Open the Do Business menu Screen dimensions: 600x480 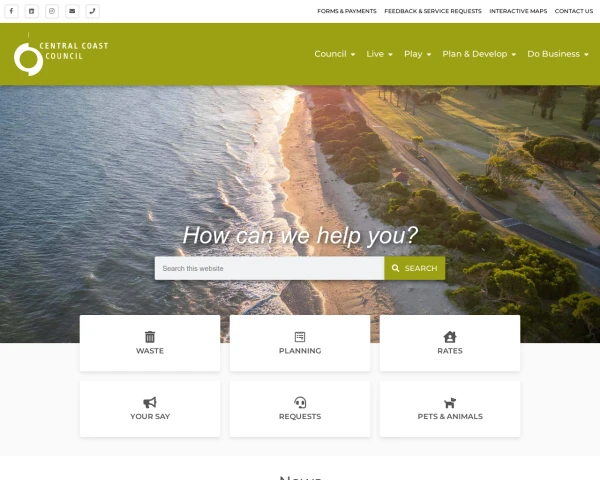point(558,54)
